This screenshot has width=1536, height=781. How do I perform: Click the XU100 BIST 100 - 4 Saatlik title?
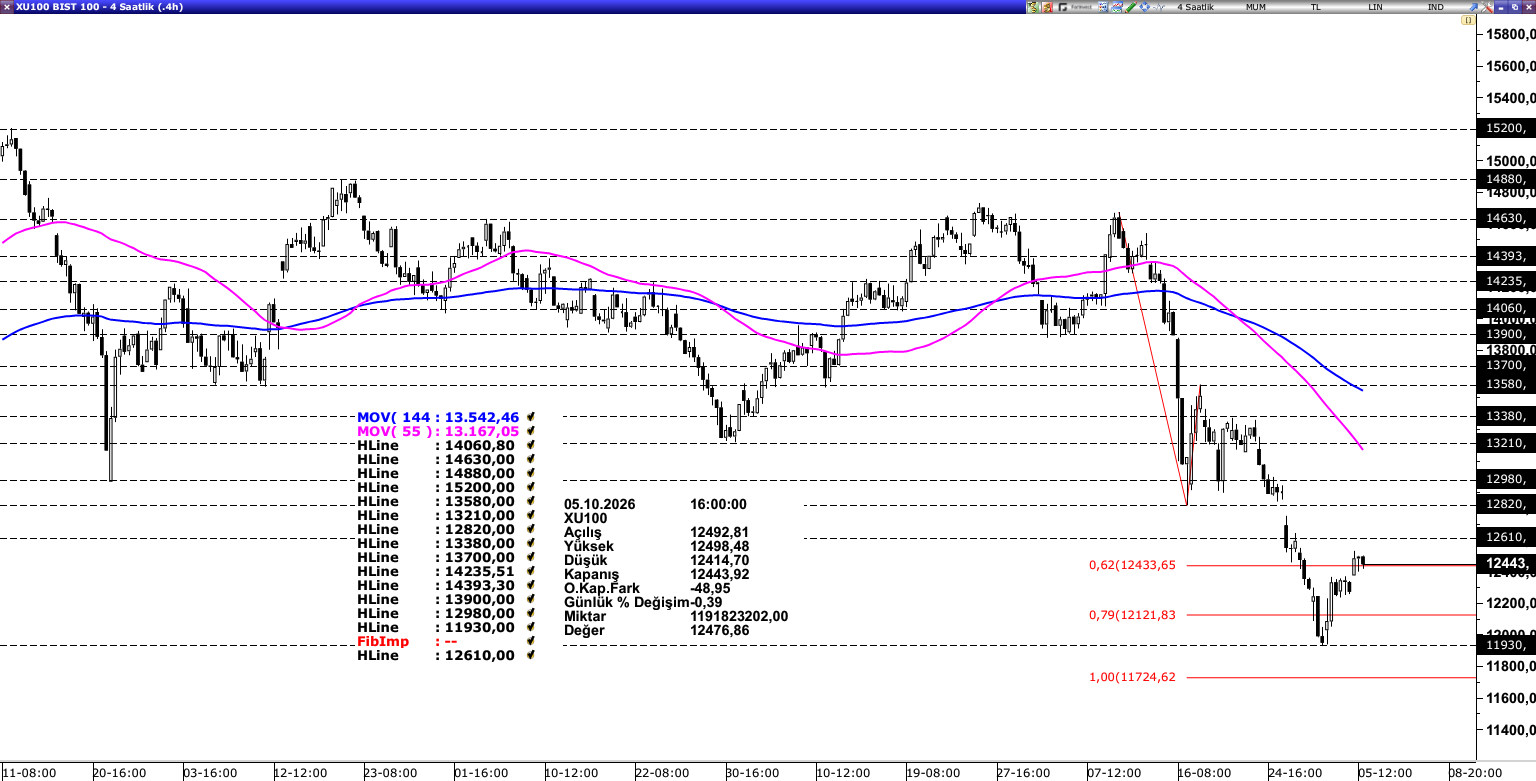[98, 6]
